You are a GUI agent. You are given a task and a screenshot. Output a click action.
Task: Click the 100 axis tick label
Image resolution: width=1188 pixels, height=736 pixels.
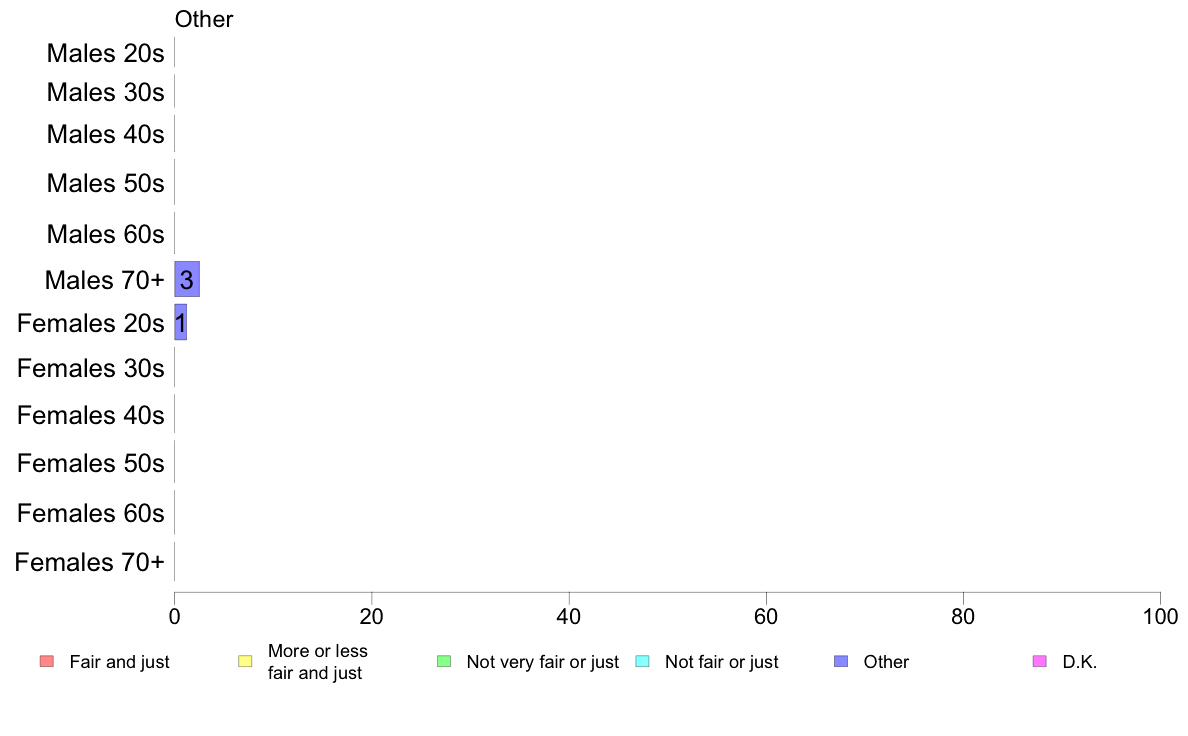(x=1160, y=616)
